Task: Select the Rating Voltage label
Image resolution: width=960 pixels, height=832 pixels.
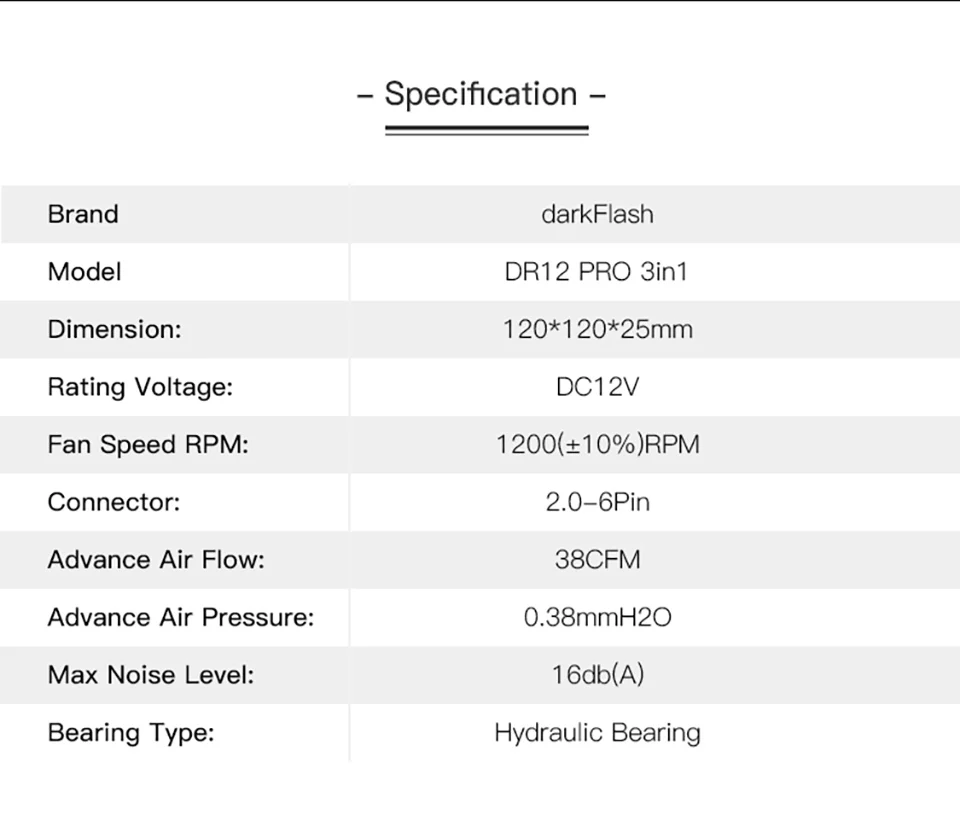Action: [x=140, y=387]
